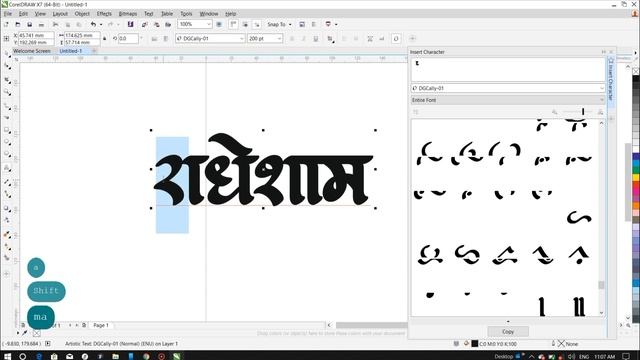Click the Print icon in the toolbar
The width and height of the screenshot is (640, 360).
pos(41,24)
